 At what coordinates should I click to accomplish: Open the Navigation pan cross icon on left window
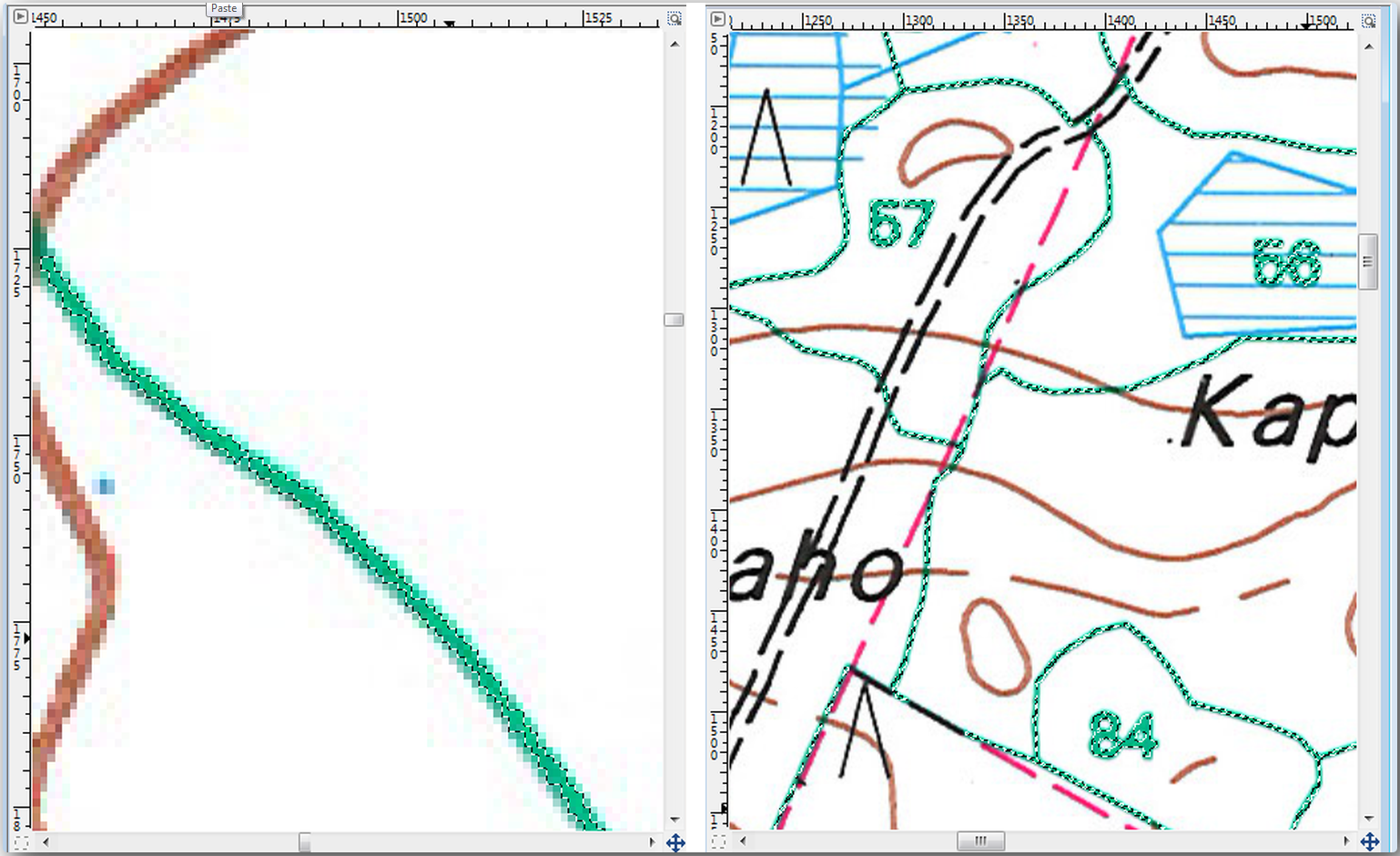[675, 842]
